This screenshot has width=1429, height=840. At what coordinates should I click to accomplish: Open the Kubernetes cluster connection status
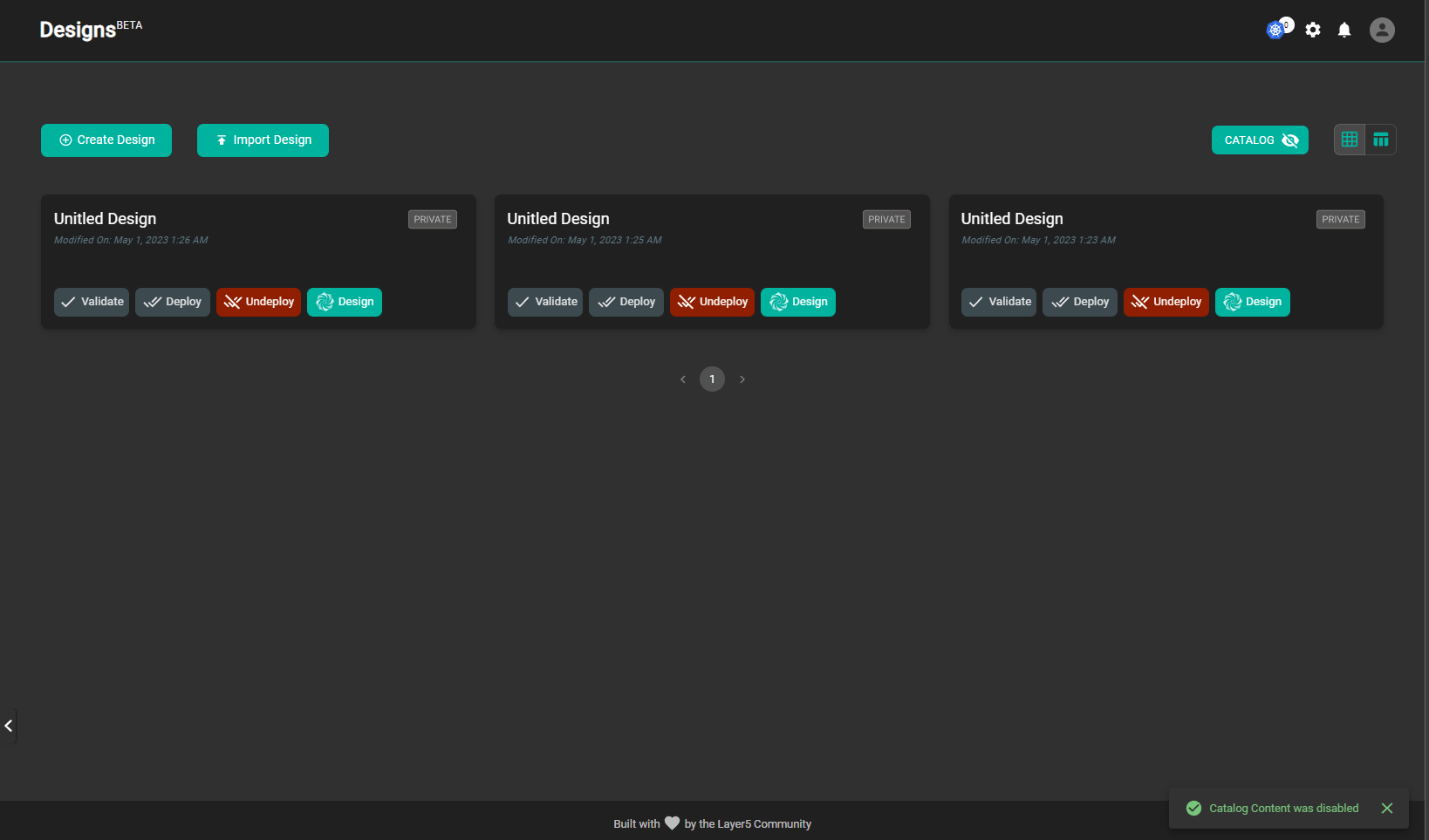(x=1275, y=29)
